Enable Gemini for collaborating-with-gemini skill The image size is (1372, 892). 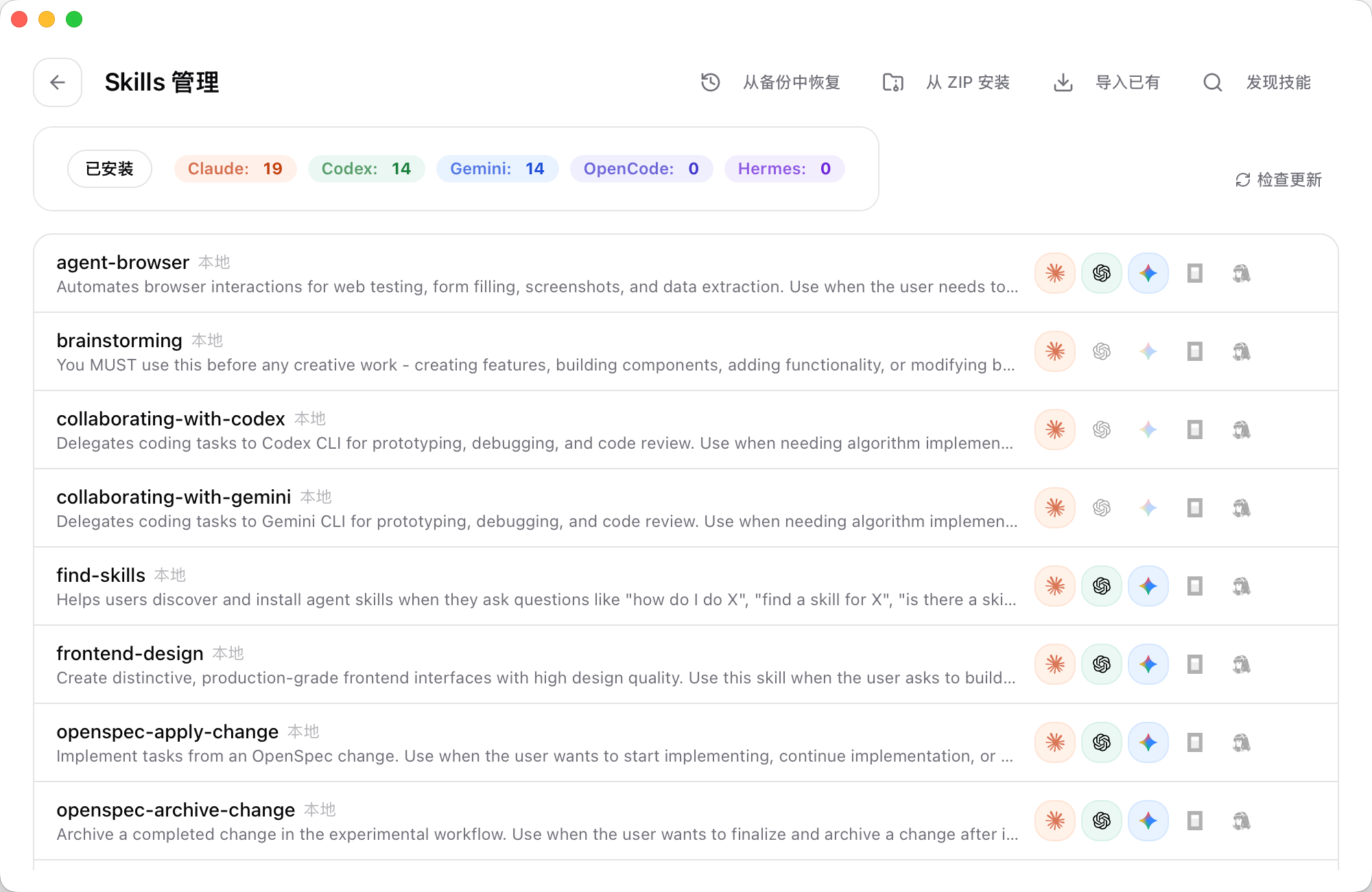[1148, 508]
